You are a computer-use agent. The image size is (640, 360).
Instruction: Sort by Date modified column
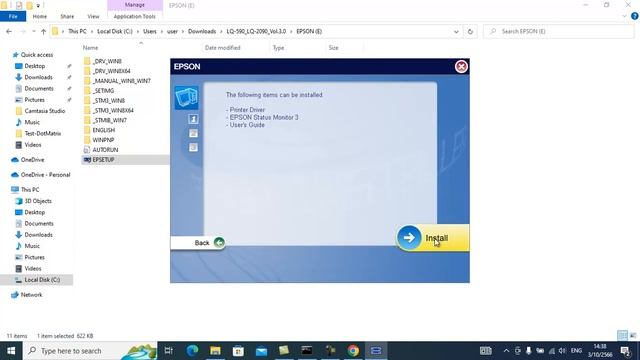click(222, 48)
